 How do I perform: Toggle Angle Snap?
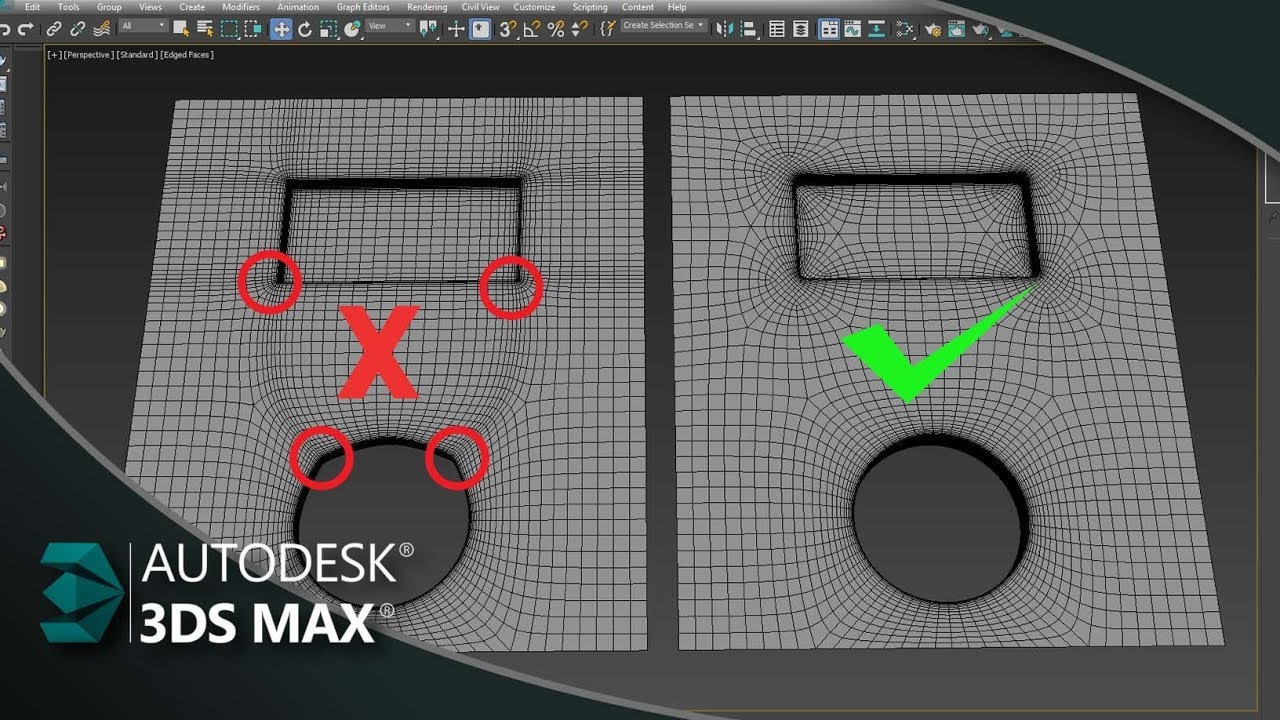[532, 29]
